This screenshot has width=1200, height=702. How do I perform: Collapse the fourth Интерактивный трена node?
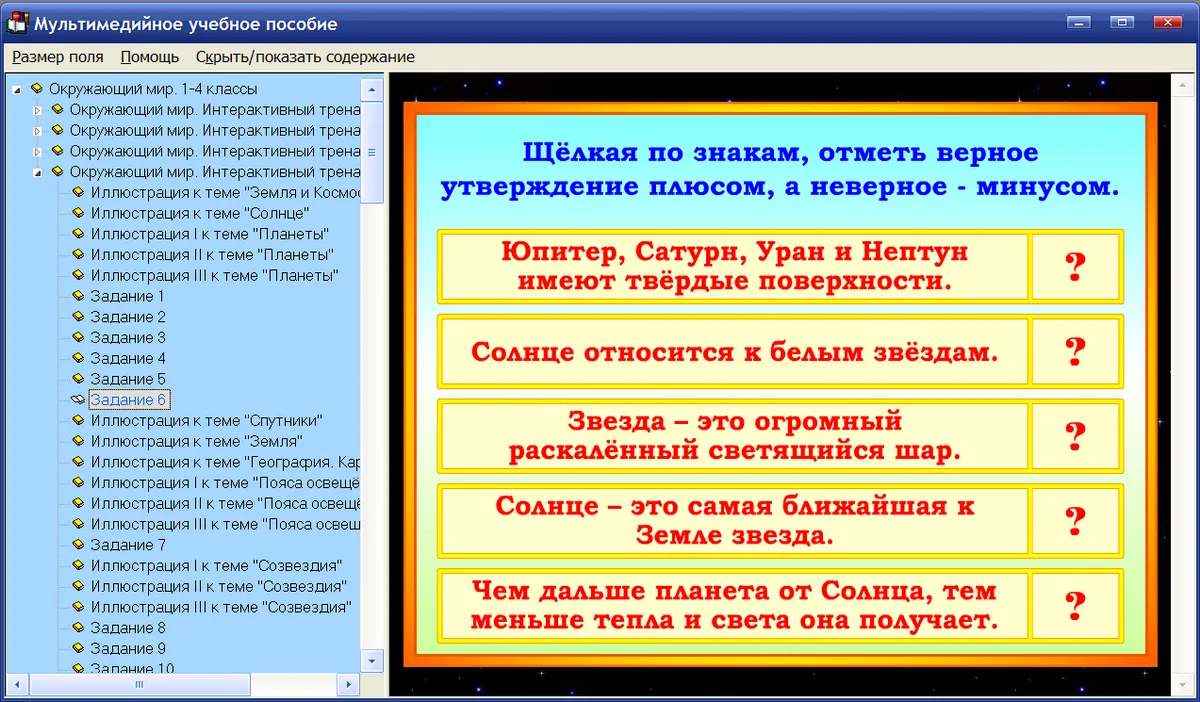pyautogui.click(x=38, y=172)
